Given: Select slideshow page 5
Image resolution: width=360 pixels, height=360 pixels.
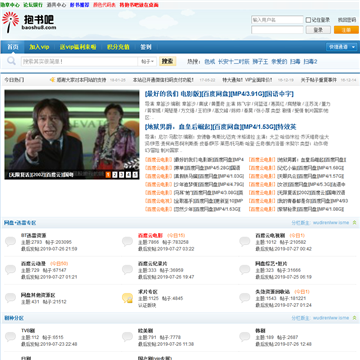Looking at the screenshot, I should (135, 175).
